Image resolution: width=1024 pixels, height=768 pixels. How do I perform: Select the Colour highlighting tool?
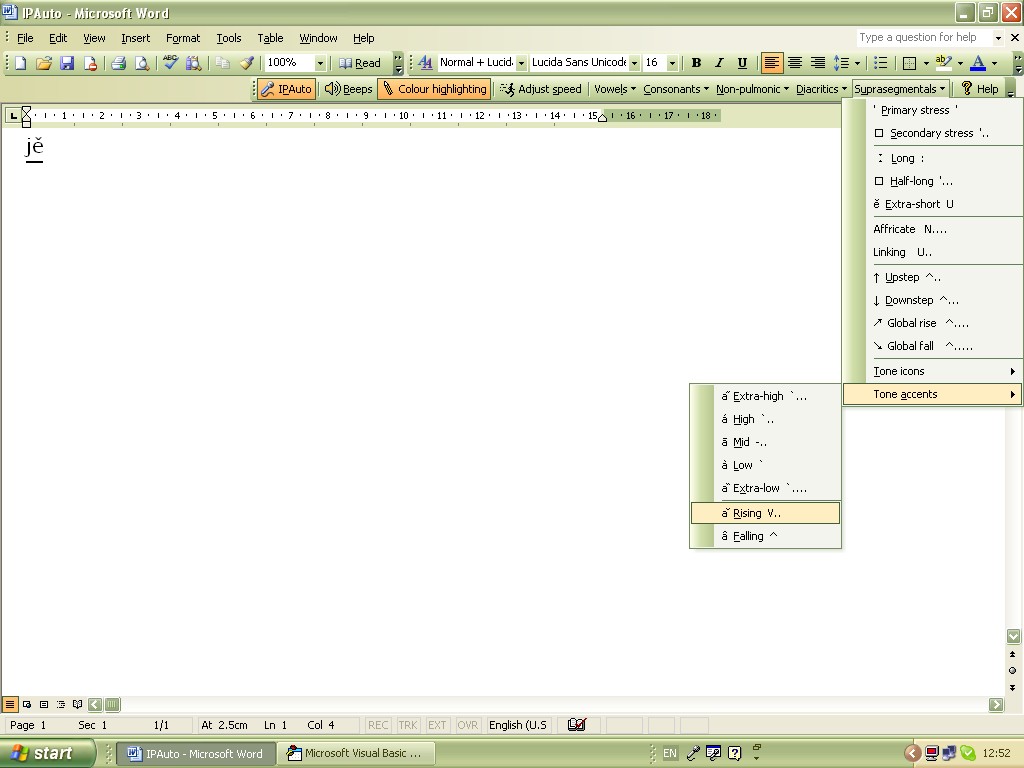click(434, 88)
